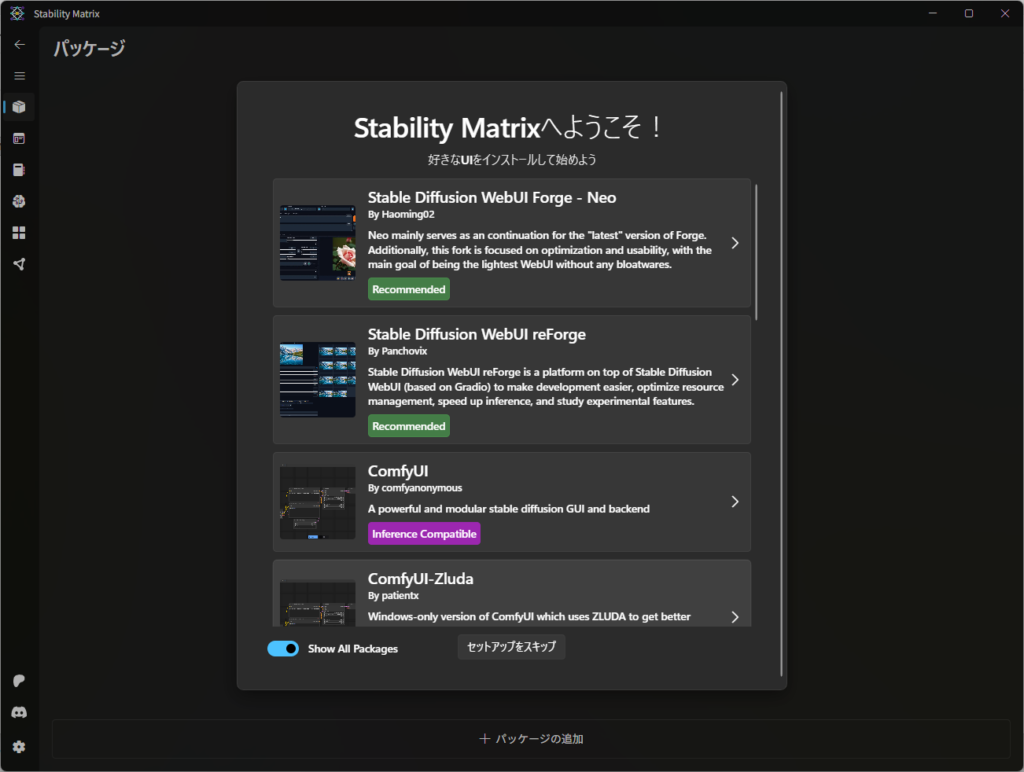
Task: Open the Discord icon in sidebar
Action: point(19,713)
